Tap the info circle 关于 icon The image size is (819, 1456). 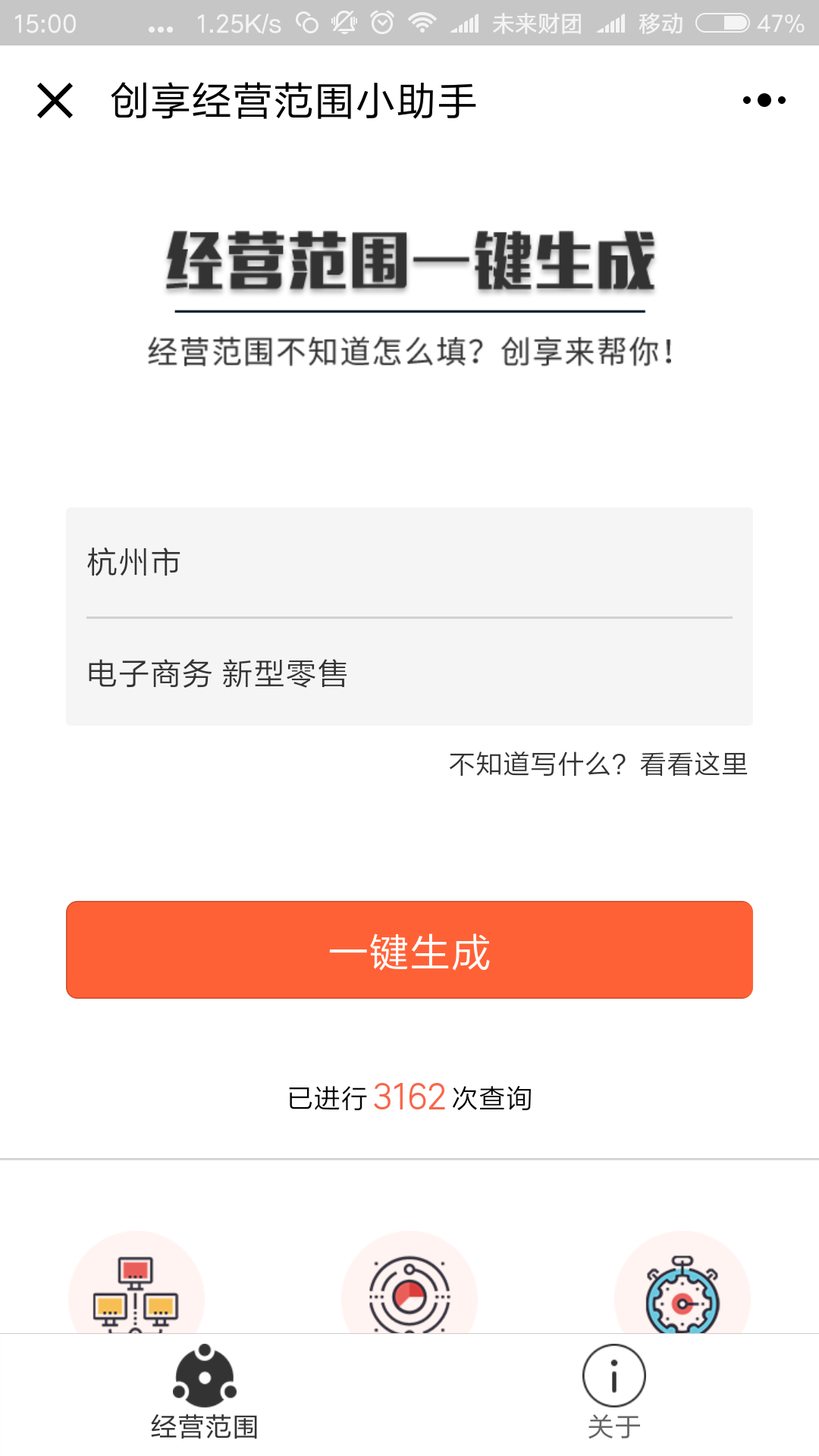coord(614,1376)
